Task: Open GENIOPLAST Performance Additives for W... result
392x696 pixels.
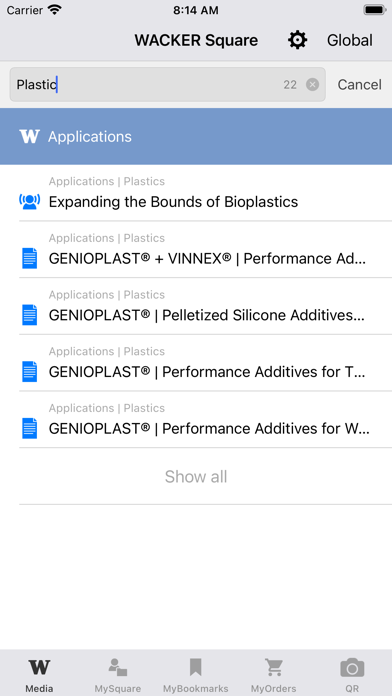Action: point(206,420)
